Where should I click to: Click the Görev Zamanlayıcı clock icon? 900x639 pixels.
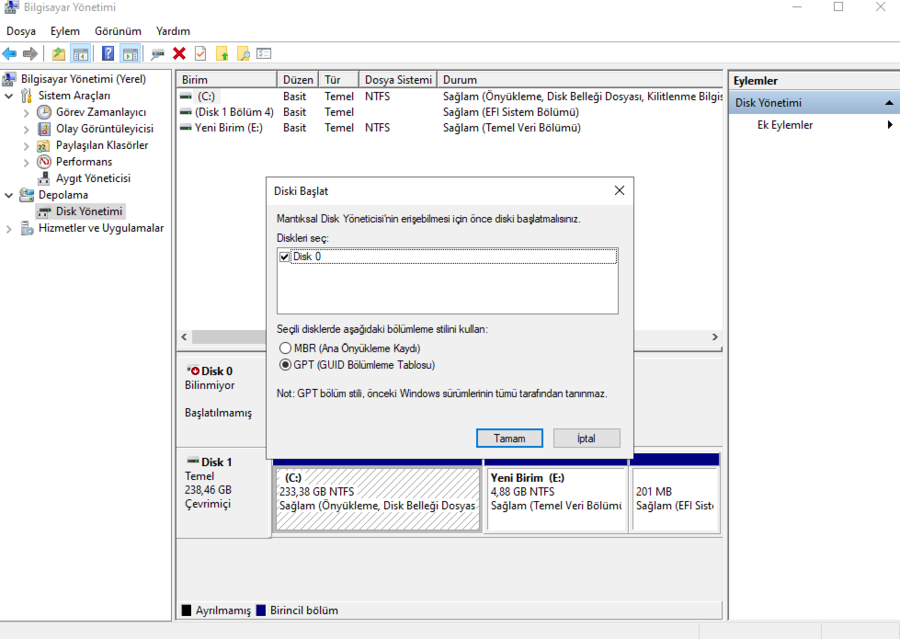[x=44, y=113]
